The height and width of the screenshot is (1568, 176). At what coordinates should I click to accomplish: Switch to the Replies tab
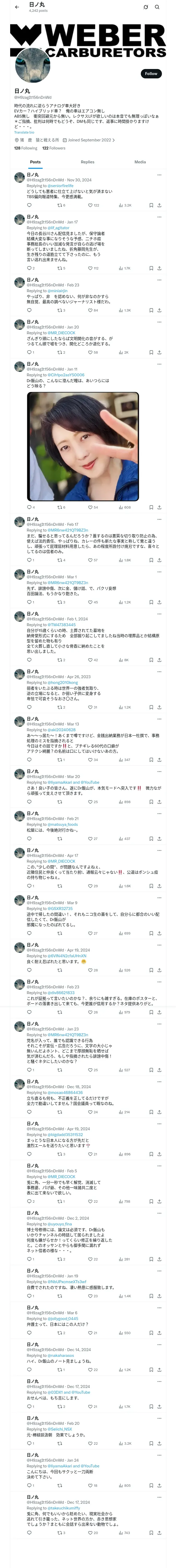coord(87,162)
